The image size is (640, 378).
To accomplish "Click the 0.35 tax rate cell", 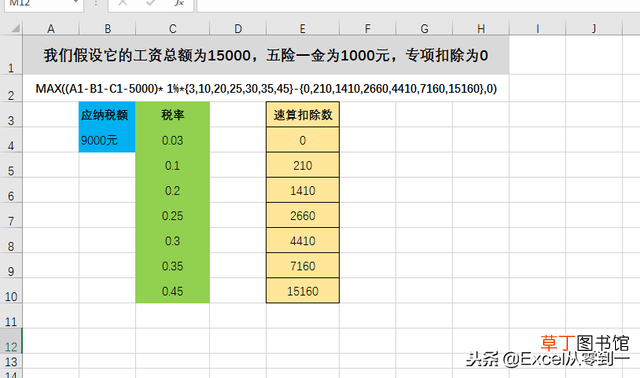I will pyautogui.click(x=173, y=266).
